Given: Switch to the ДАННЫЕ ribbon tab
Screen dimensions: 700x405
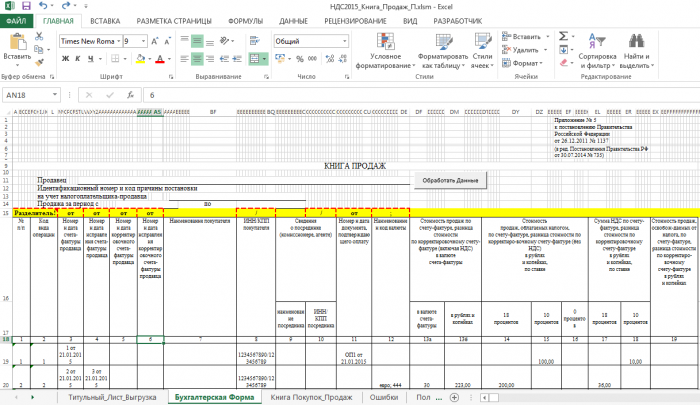Looking at the screenshot, I should pyautogui.click(x=293, y=21).
